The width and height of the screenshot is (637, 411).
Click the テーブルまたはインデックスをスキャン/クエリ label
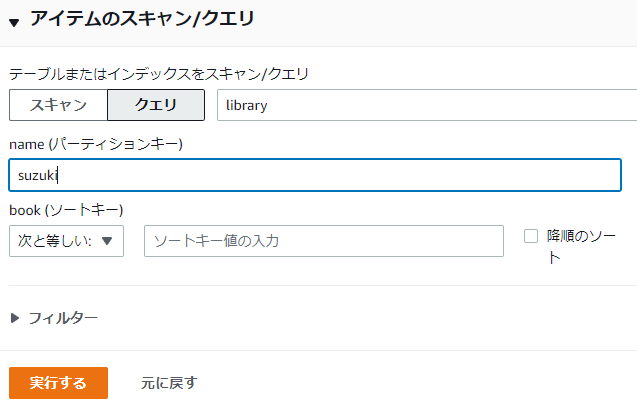tap(159, 73)
